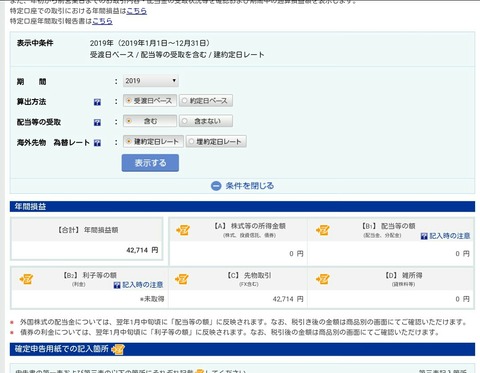Click pencil icon beside 【B2】利子等の額
Image resolution: width=480 pixels, height=373 pixels.
26,279
